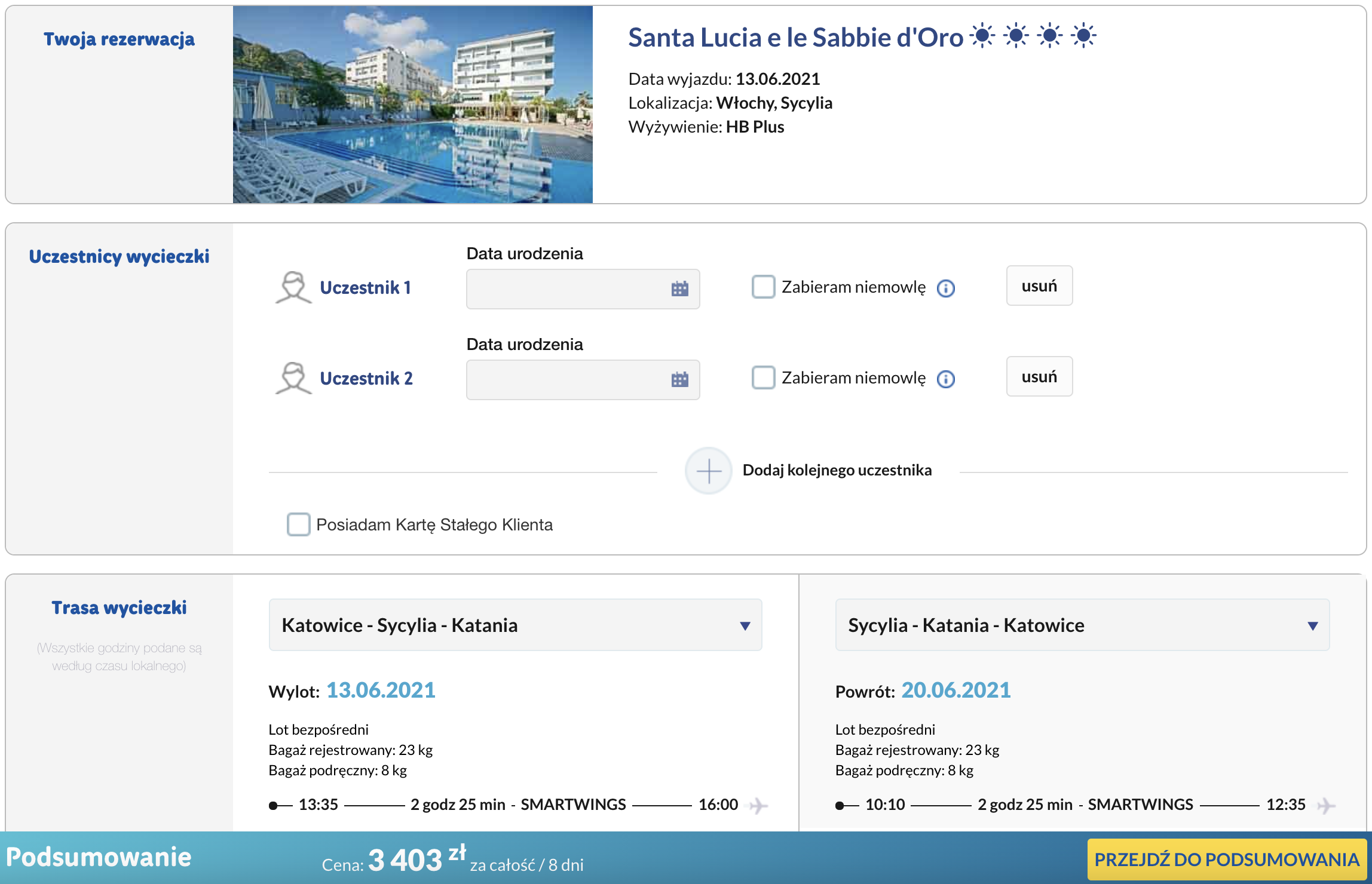The width and height of the screenshot is (1372, 884).
Task: Click departure date 13.06.2021 under Wylot
Action: pos(381,690)
